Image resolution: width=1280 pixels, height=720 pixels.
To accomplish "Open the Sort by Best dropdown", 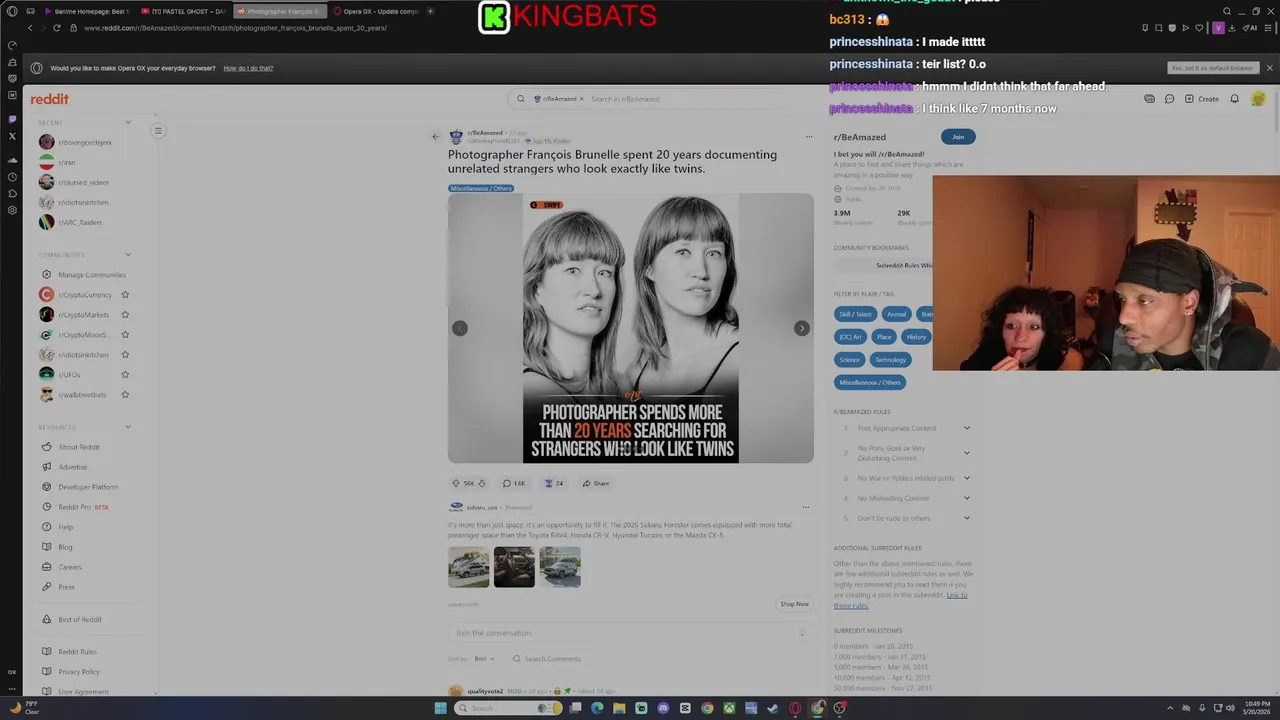I will click(484, 659).
